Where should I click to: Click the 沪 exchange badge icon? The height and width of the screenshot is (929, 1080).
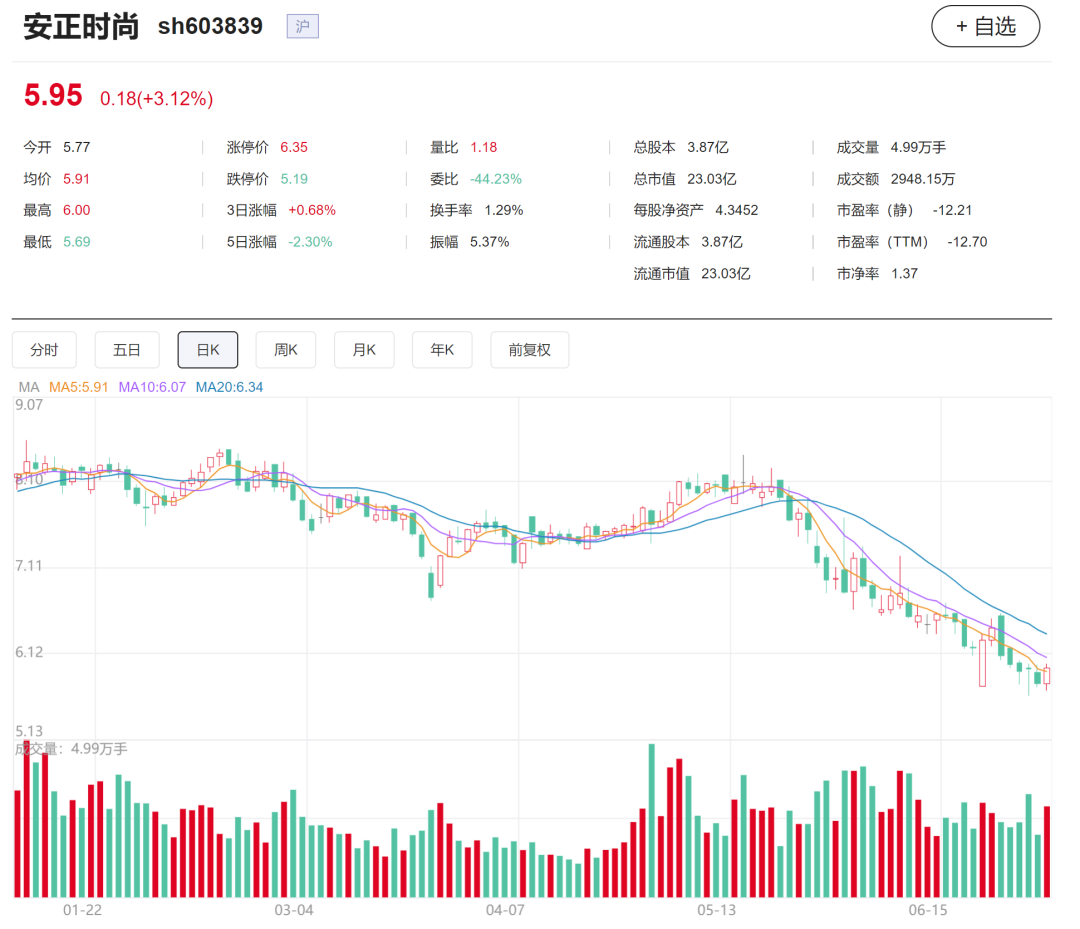[302, 26]
